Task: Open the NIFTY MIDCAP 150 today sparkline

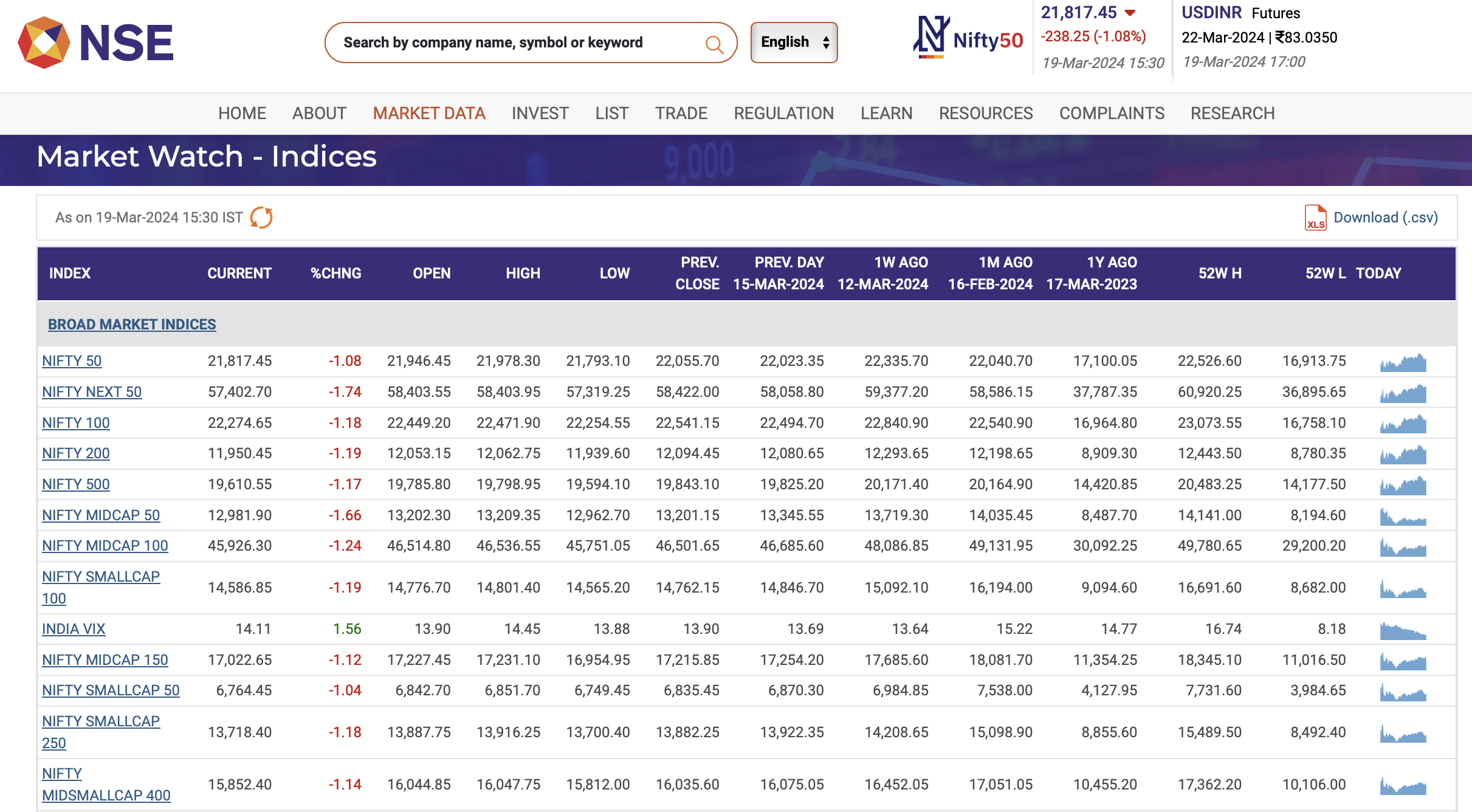Action: click(x=1403, y=661)
